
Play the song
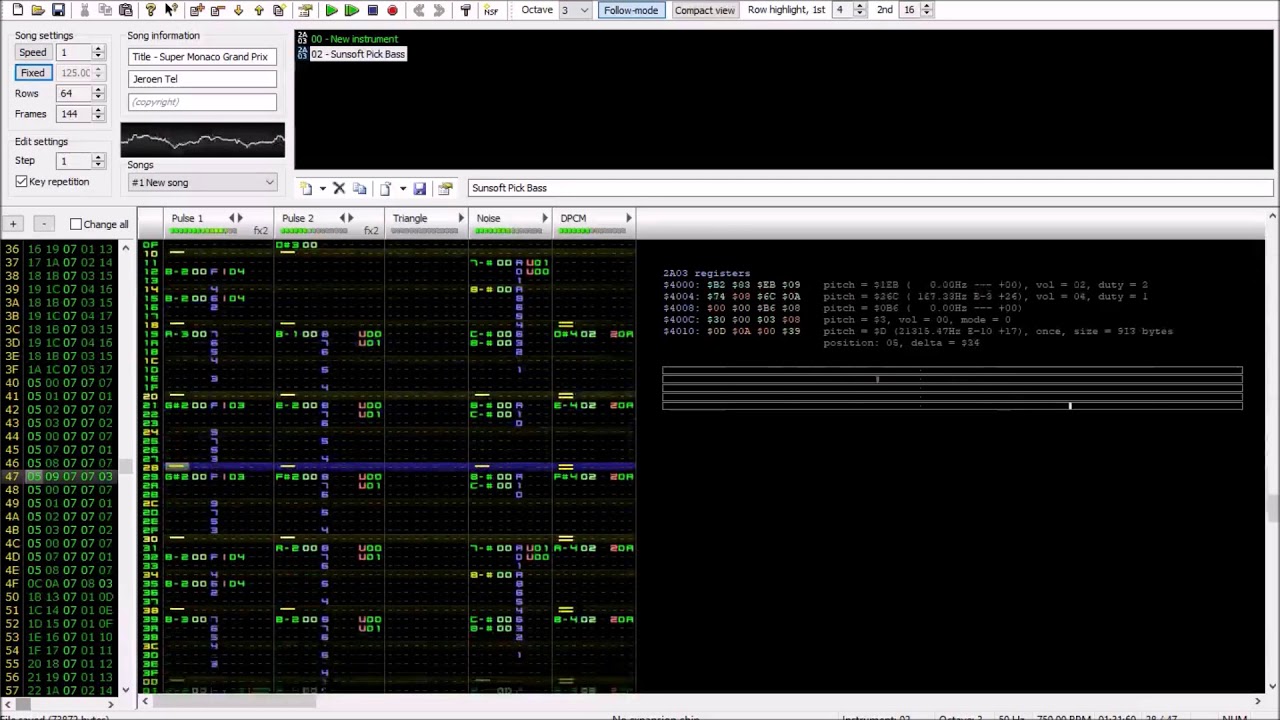click(x=331, y=10)
